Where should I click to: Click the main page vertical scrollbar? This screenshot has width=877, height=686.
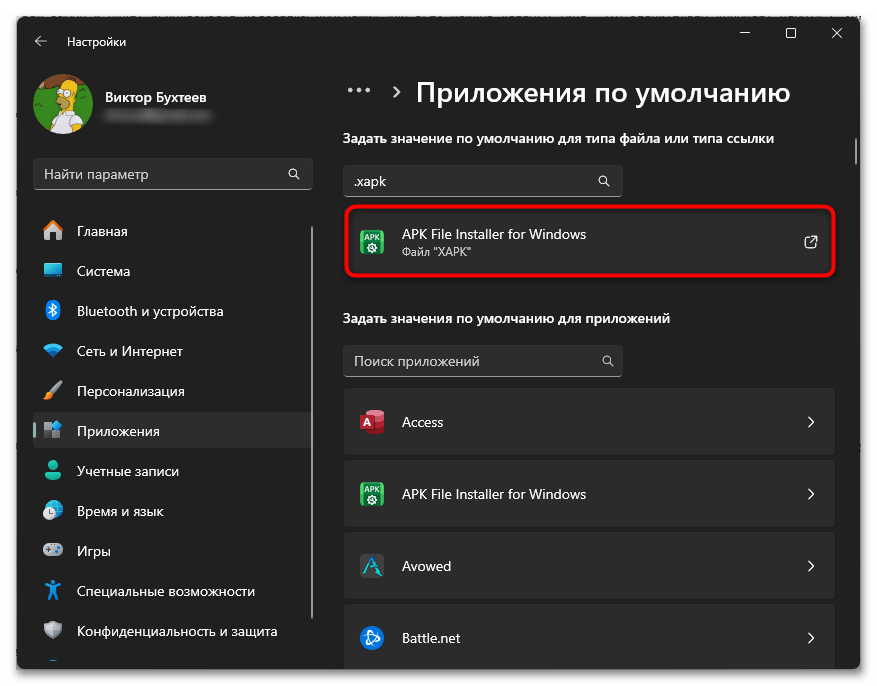tap(856, 151)
